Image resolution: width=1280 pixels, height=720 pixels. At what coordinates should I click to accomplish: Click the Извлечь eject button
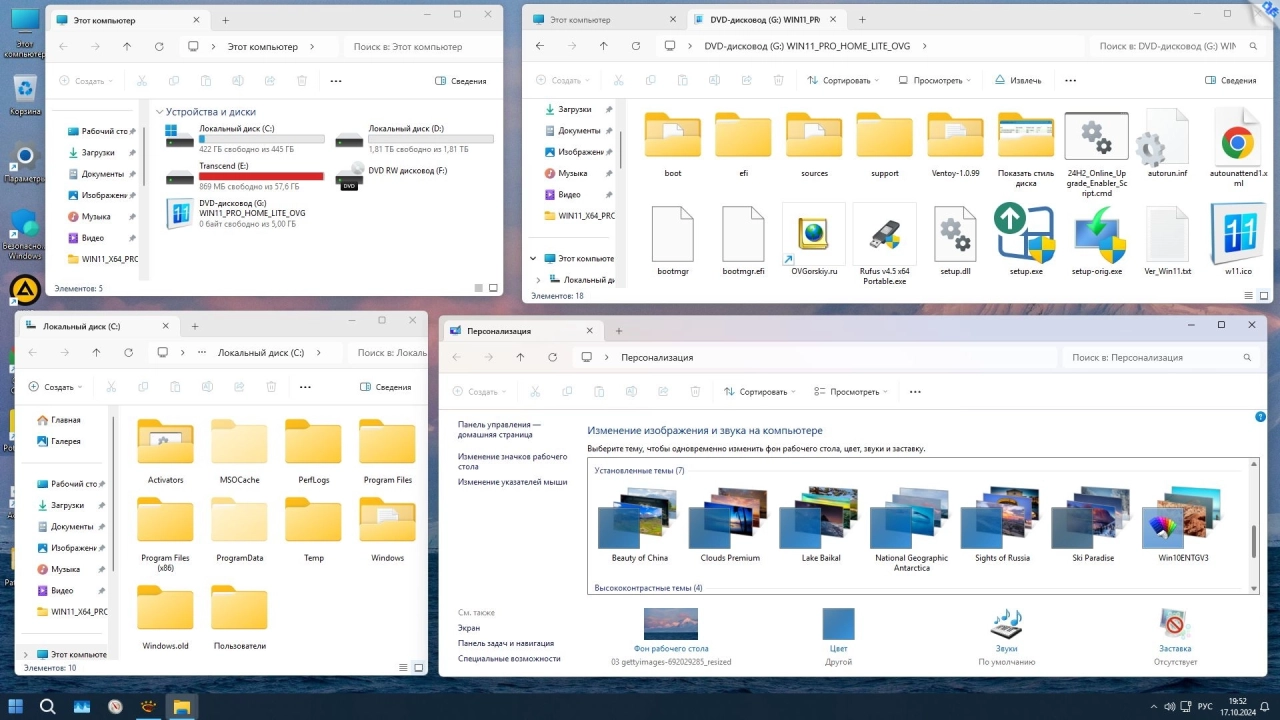point(1018,80)
